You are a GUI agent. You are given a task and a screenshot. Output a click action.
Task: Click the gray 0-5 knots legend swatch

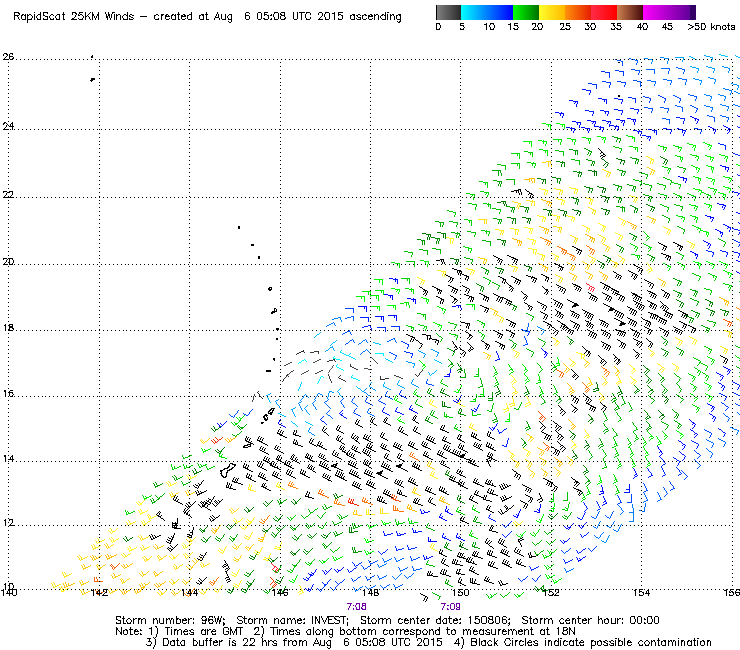click(448, 12)
